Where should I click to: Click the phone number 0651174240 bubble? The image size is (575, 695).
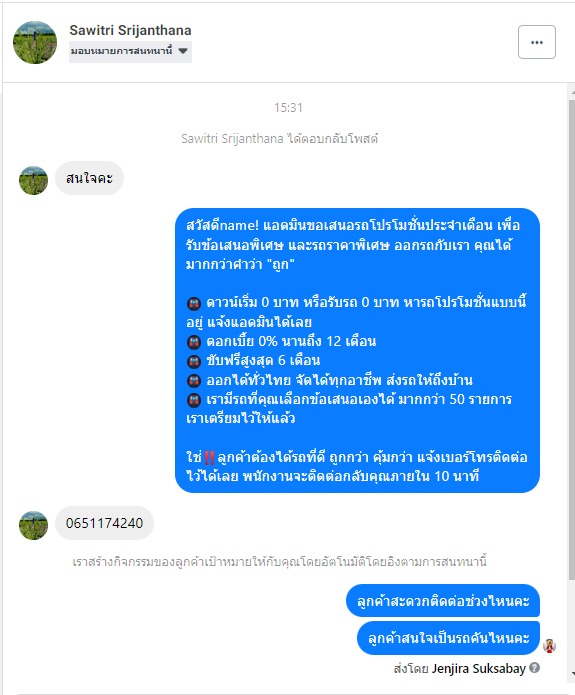point(104,523)
